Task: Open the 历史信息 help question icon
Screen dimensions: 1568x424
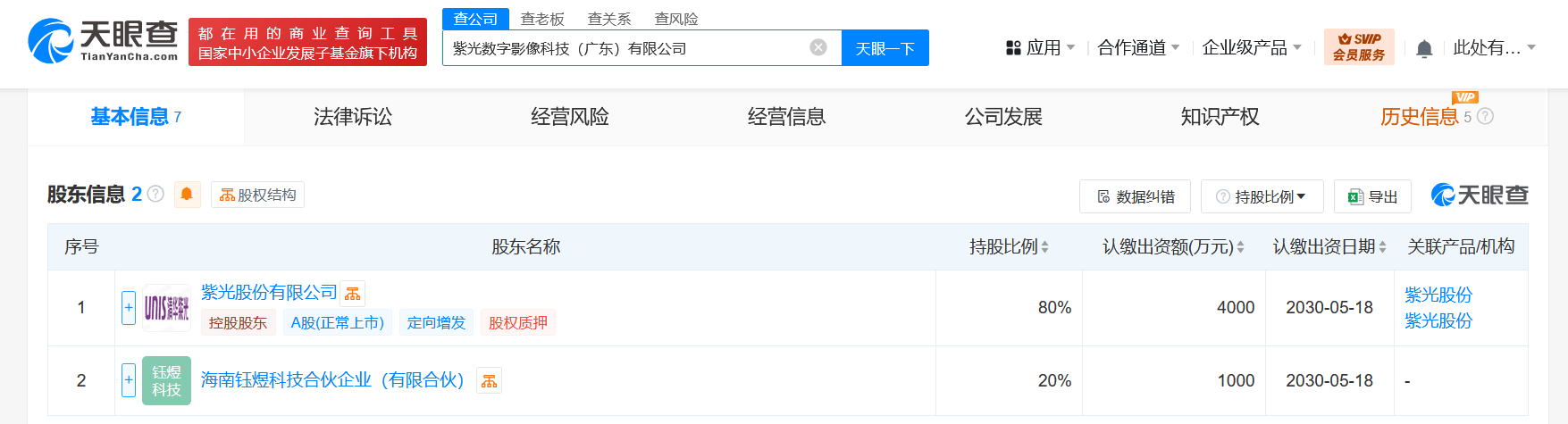Action: [x=1485, y=116]
